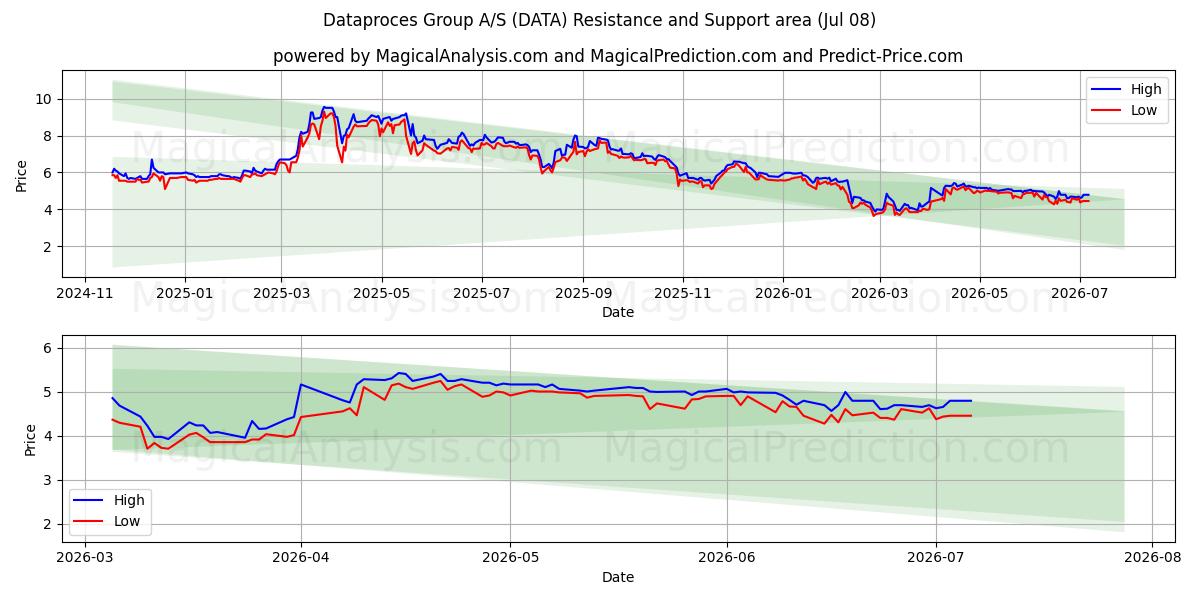Click the '2024-11' x-axis label on top chart
Screen dimensions: 1200x600
point(84,295)
